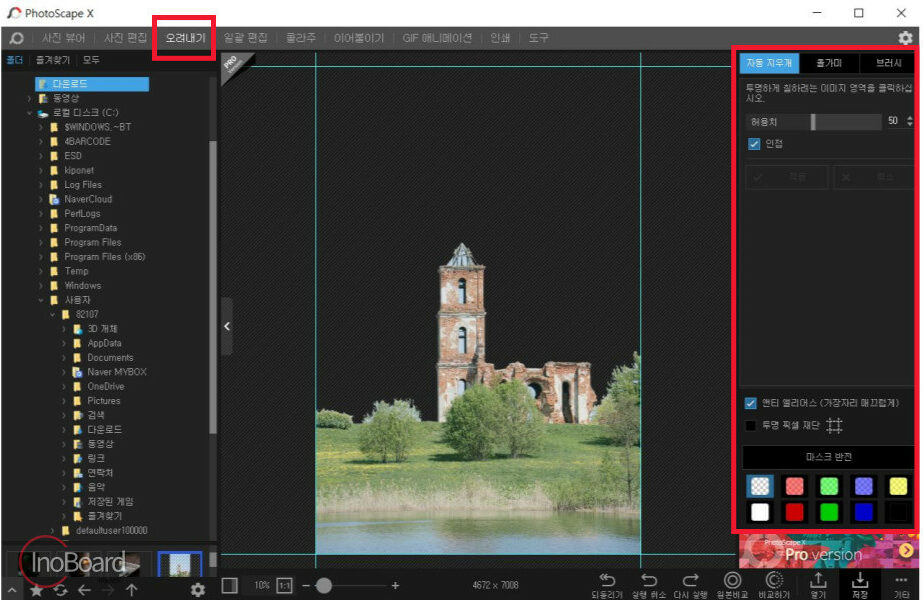
Task: Click the 마스크 반전 button
Action: coord(828,457)
